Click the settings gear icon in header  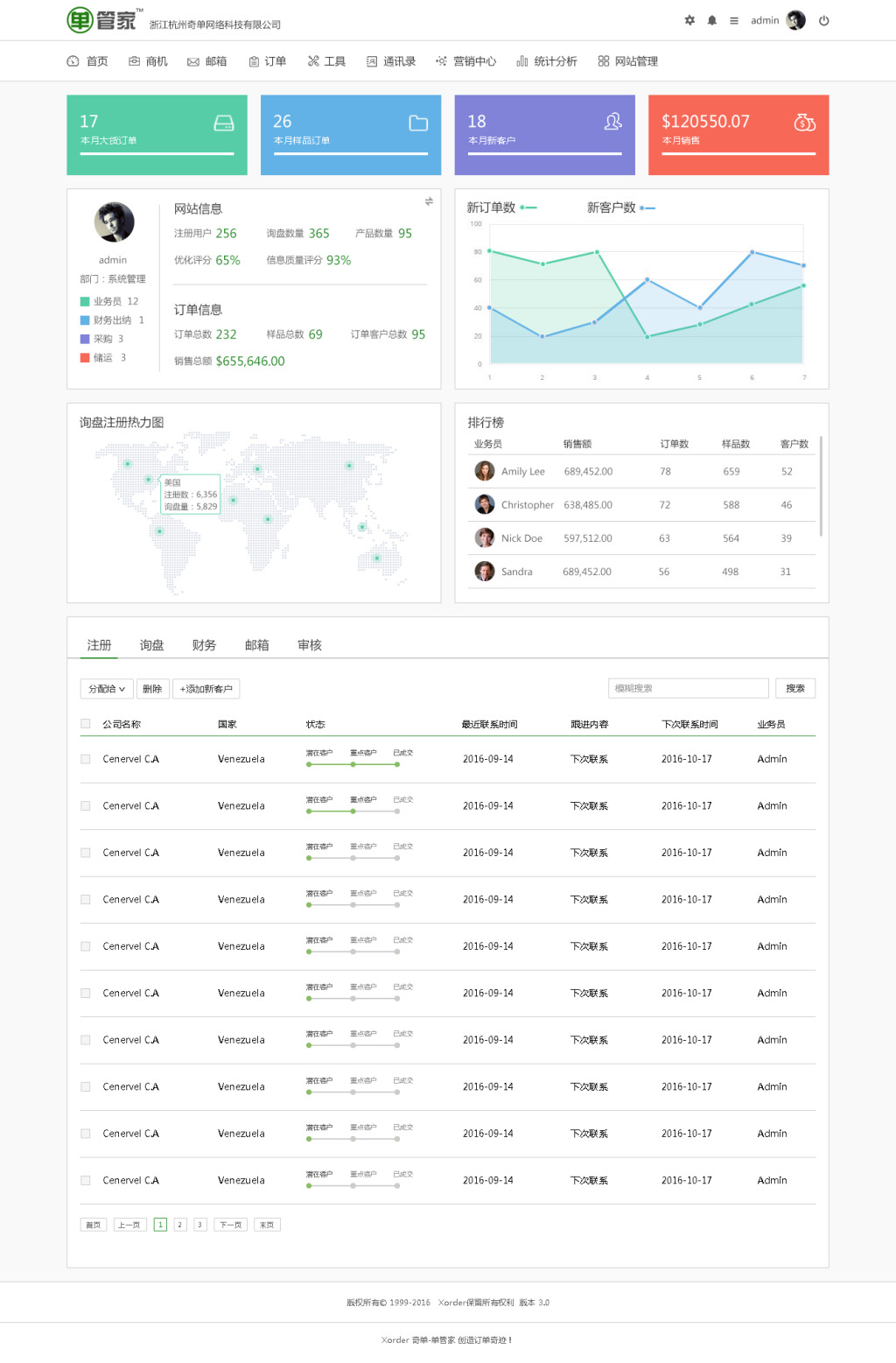(689, 20)
